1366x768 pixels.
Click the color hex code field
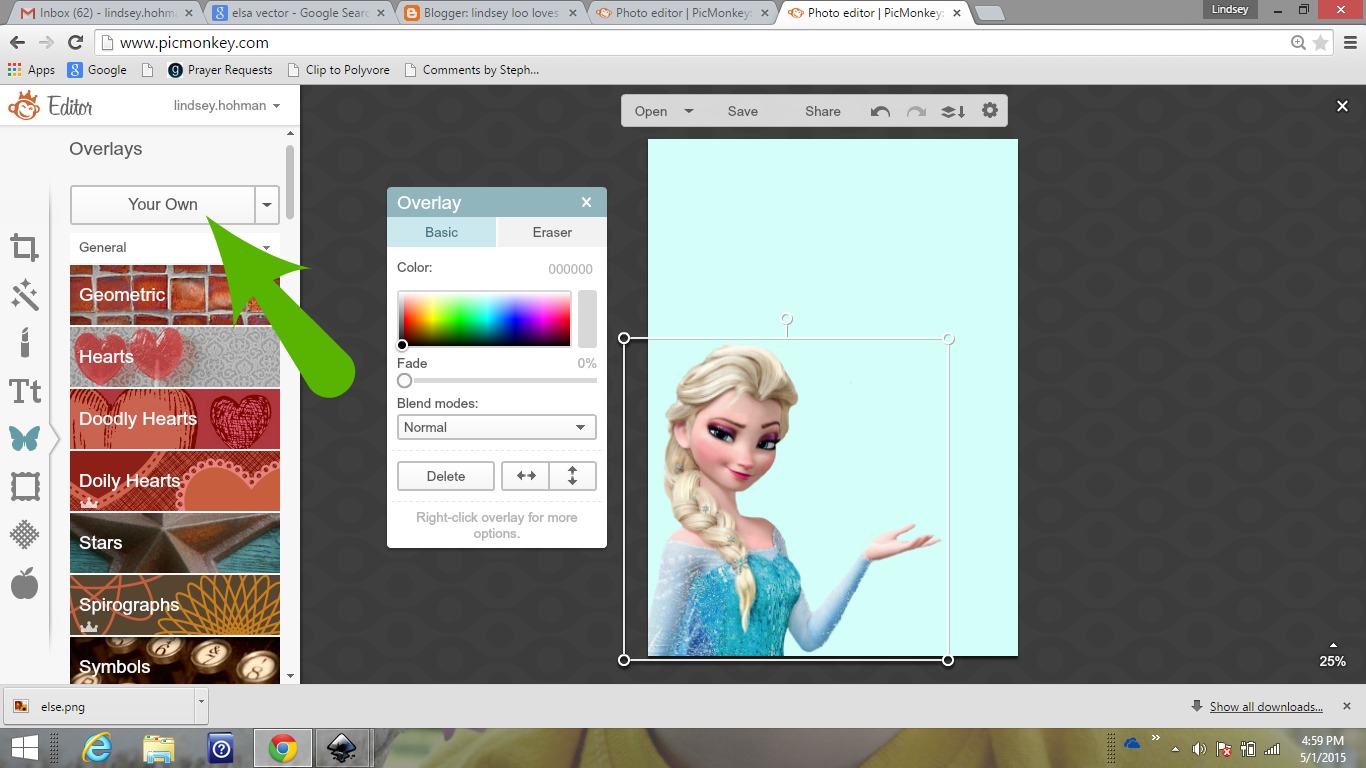click(x=570, y=269)
